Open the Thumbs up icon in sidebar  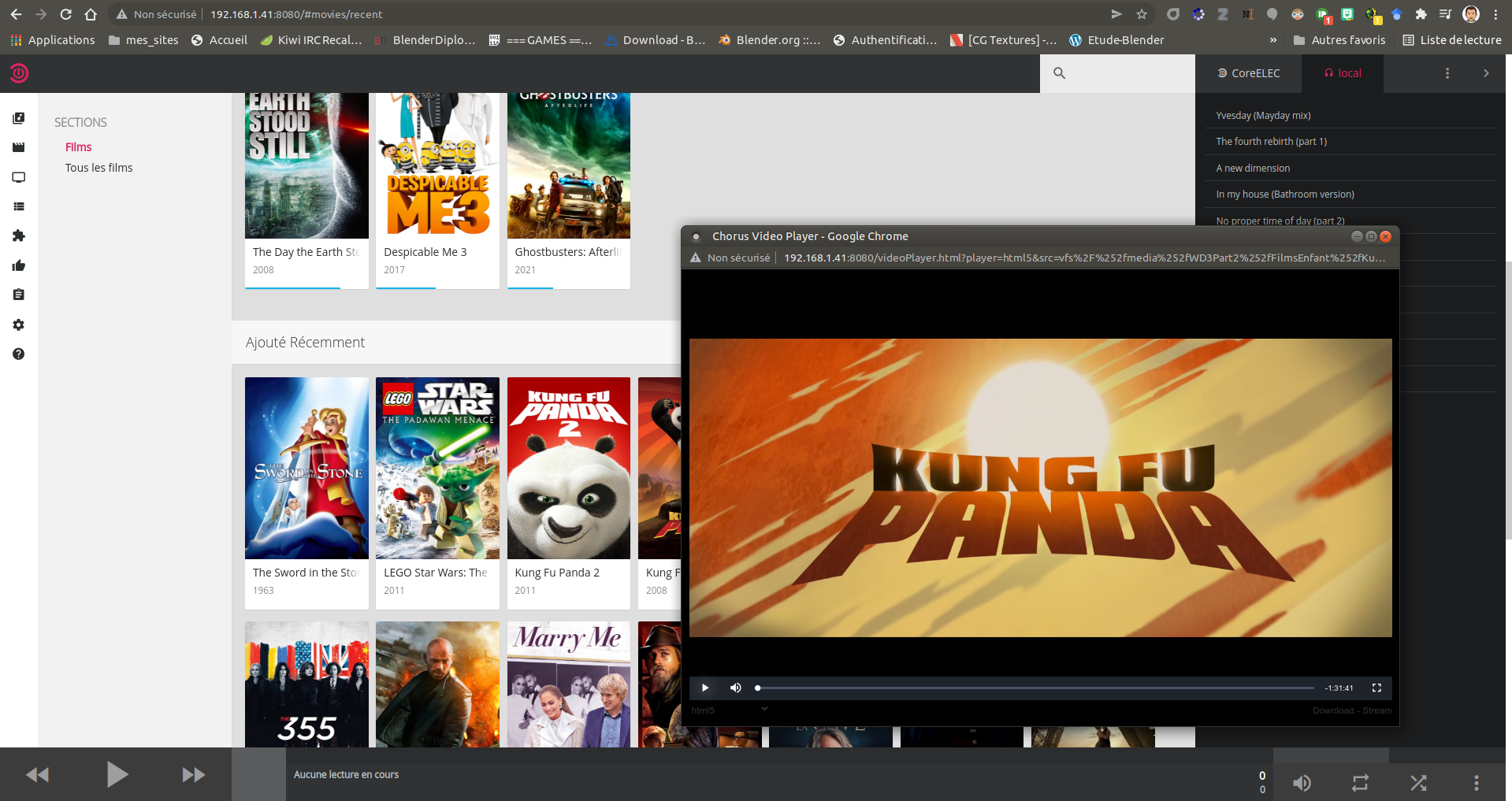click(x=19, y=265)
